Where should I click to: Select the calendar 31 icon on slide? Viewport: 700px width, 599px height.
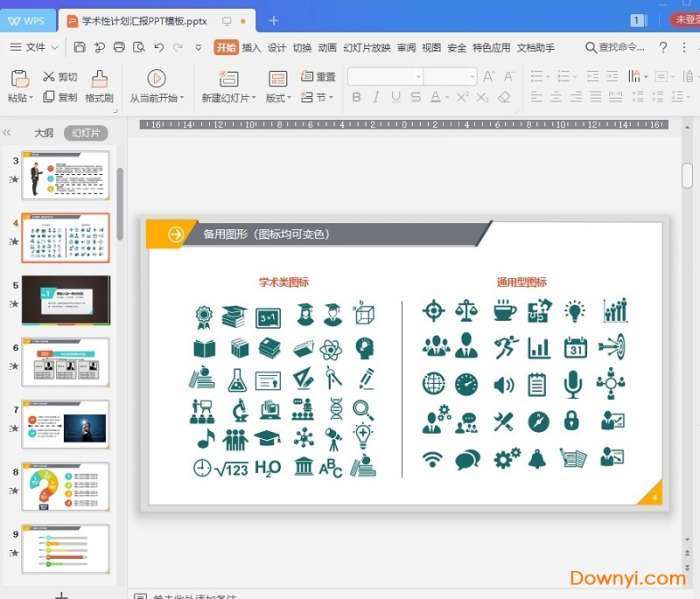click(x=575, y=347)
